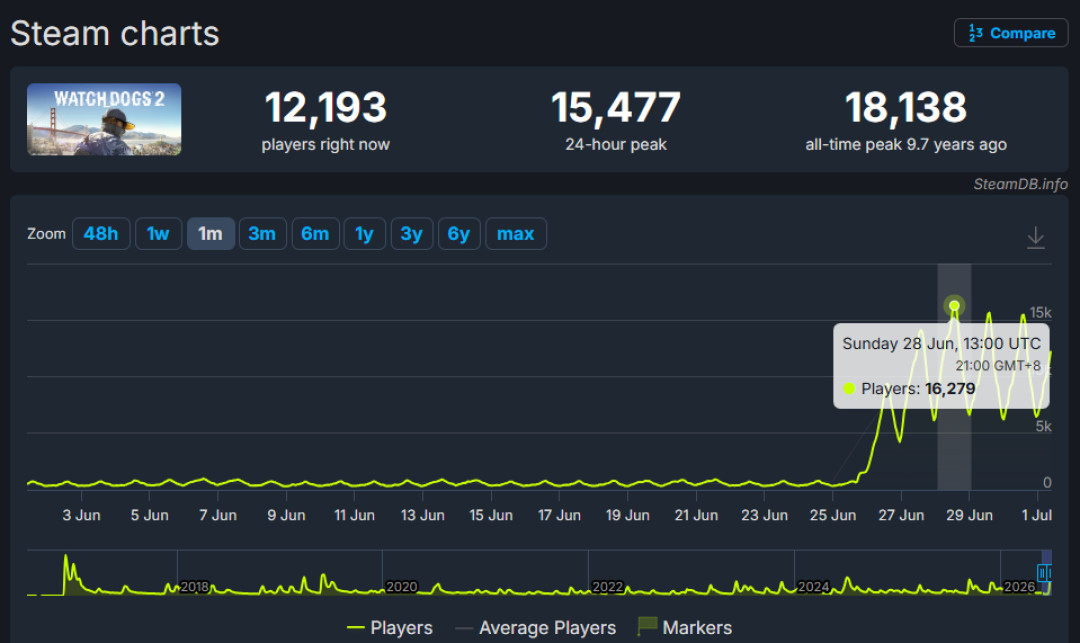Screen dimensions: 1080x643
Task: Click the 18,138 all-time peak figure
Action: 906,107
